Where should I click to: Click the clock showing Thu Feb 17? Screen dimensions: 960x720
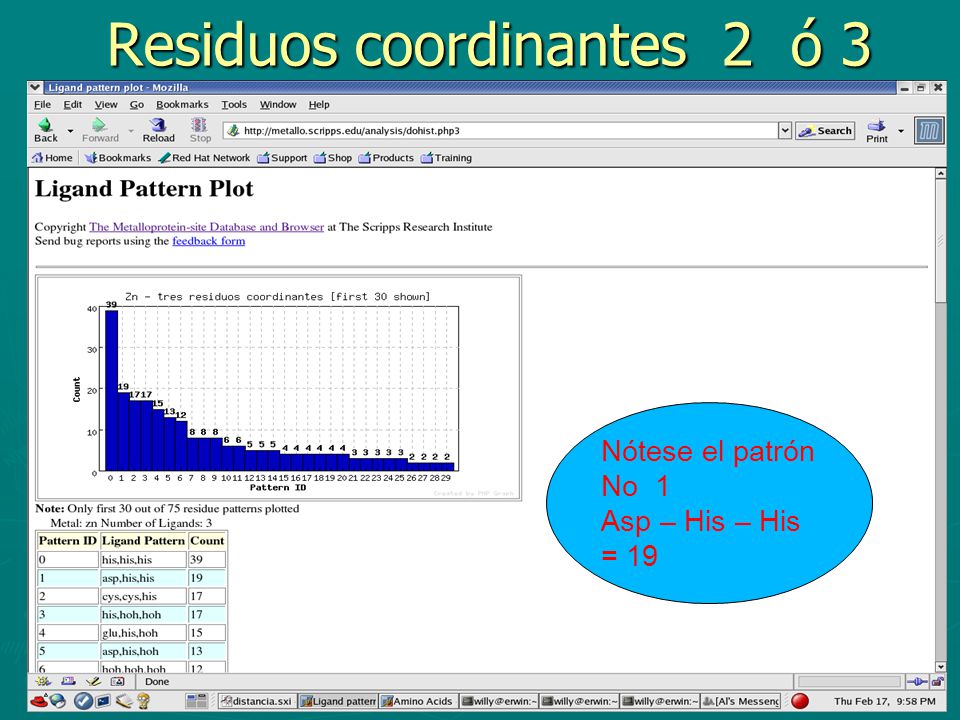[884, 701]
